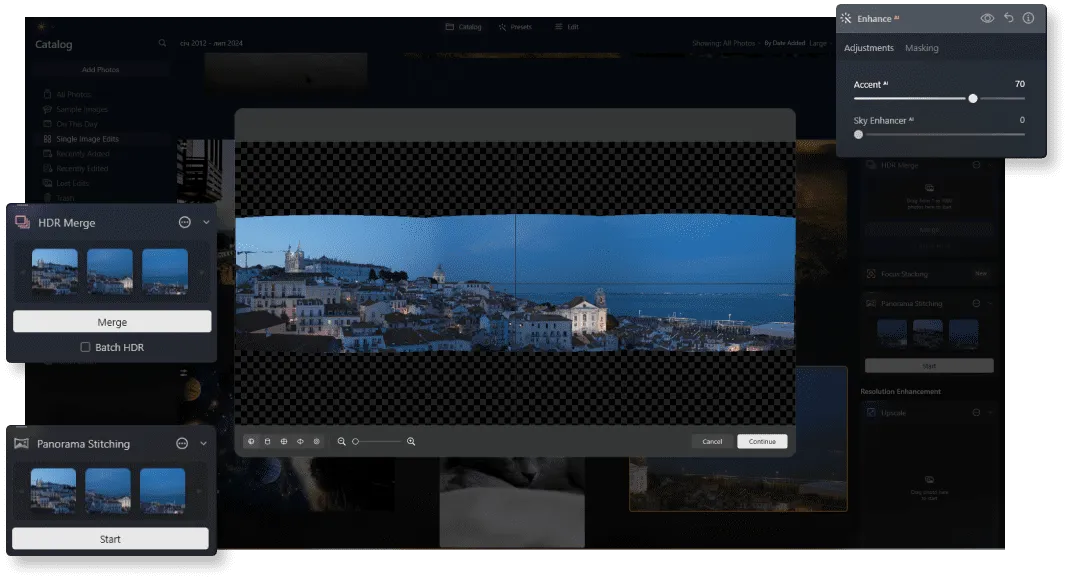The image size is (1069, 580).
Task: Select the cylindrical projection icon in panorama toolbar
Action: (x=267, y=441)
